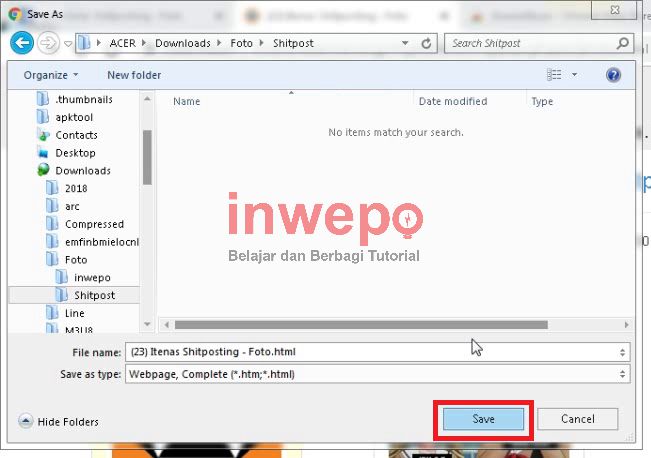Open the Help button
651x458 pixels.
tap(613, 75)
